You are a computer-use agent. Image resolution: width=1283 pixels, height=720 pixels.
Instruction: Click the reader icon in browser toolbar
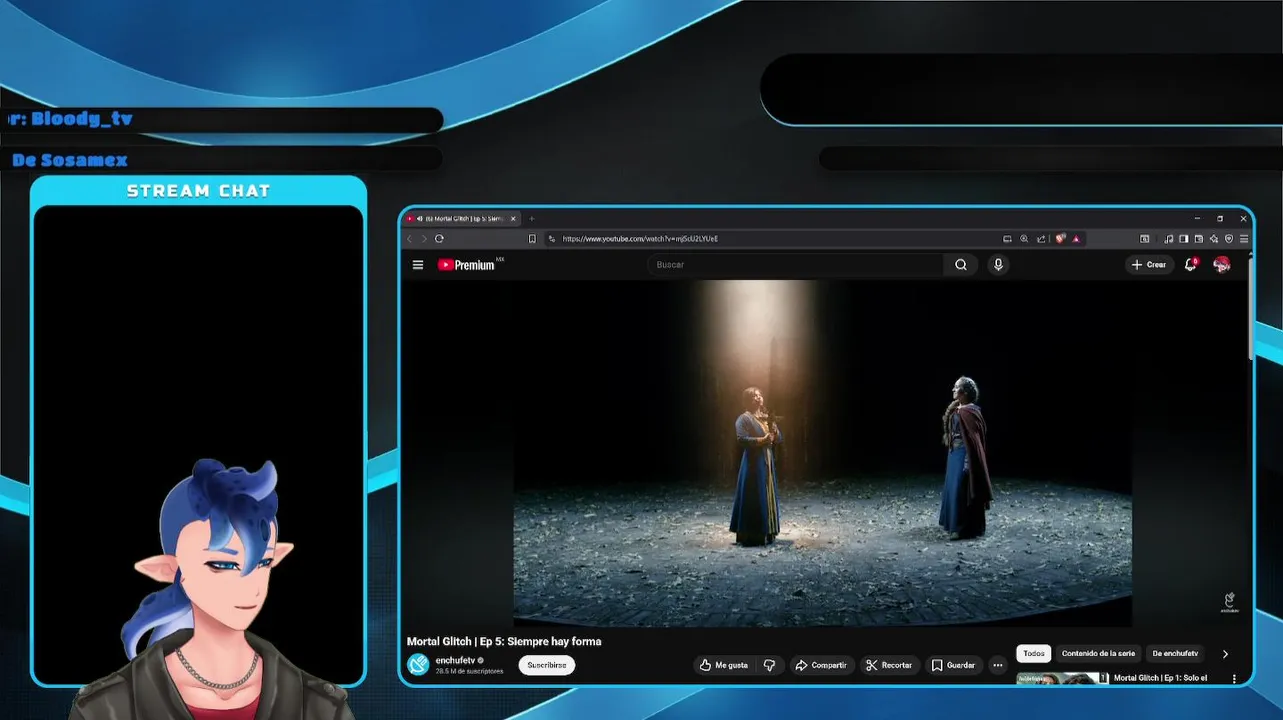[1145, 239]
